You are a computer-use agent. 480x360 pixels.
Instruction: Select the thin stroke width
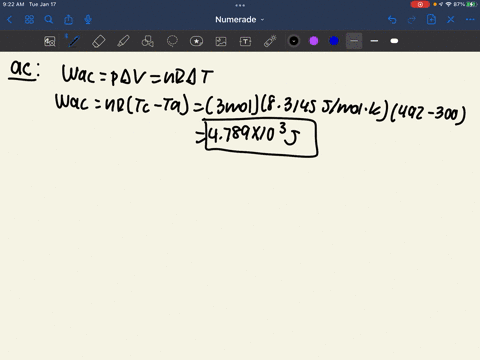tap(354, 41)
